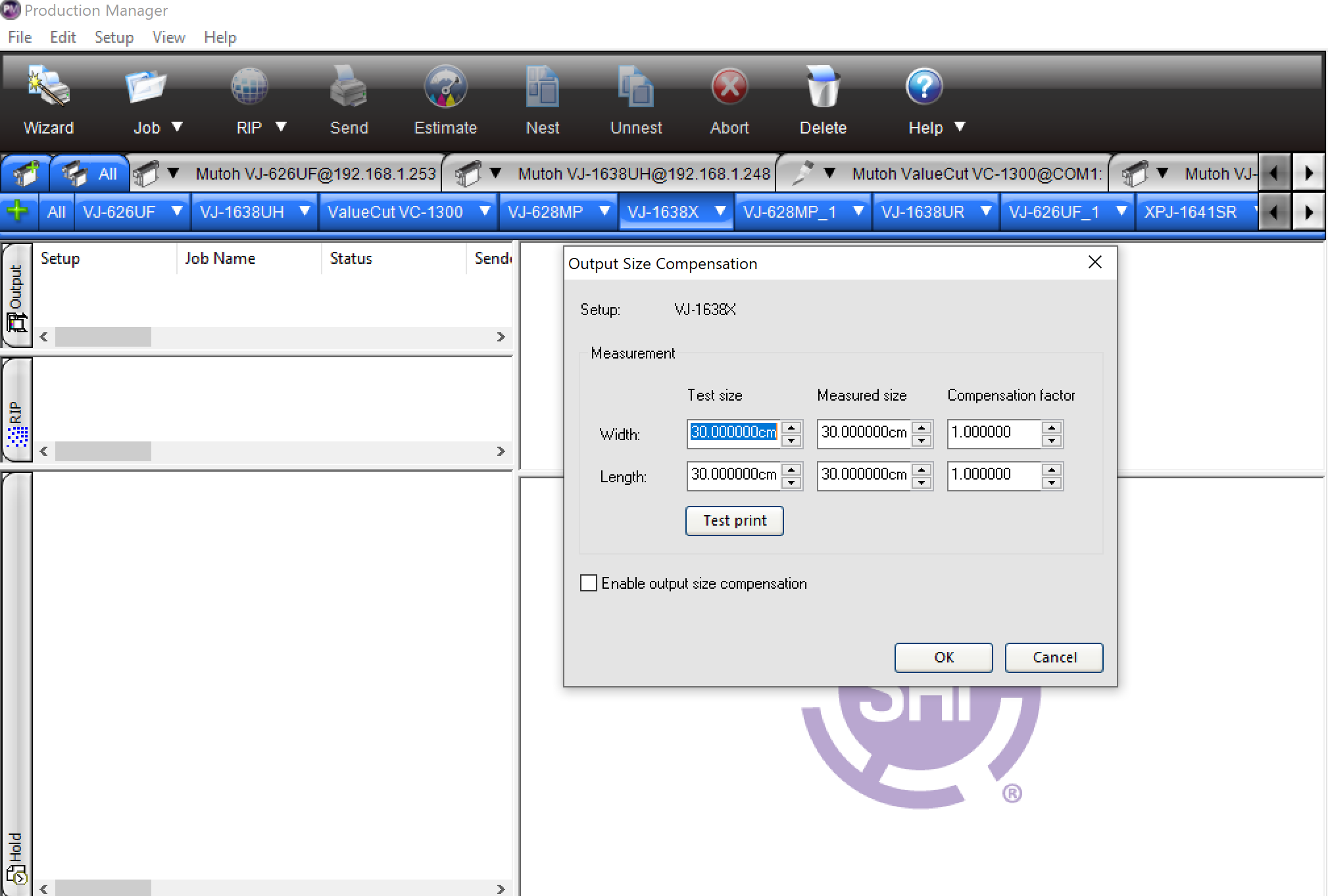
Task: Click the RIP globe icon
Action: tap(249, 86)
